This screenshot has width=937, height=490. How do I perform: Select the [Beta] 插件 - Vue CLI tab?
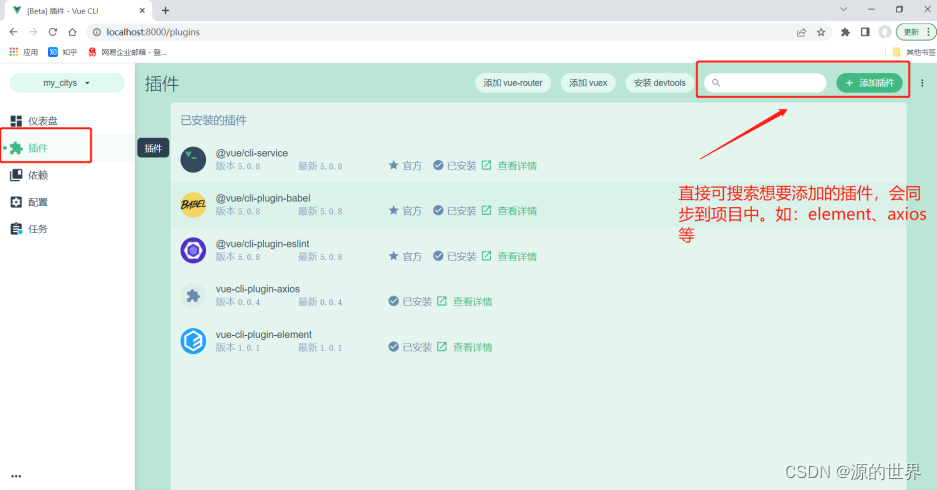pyautogui.click(x=78, y=11)
